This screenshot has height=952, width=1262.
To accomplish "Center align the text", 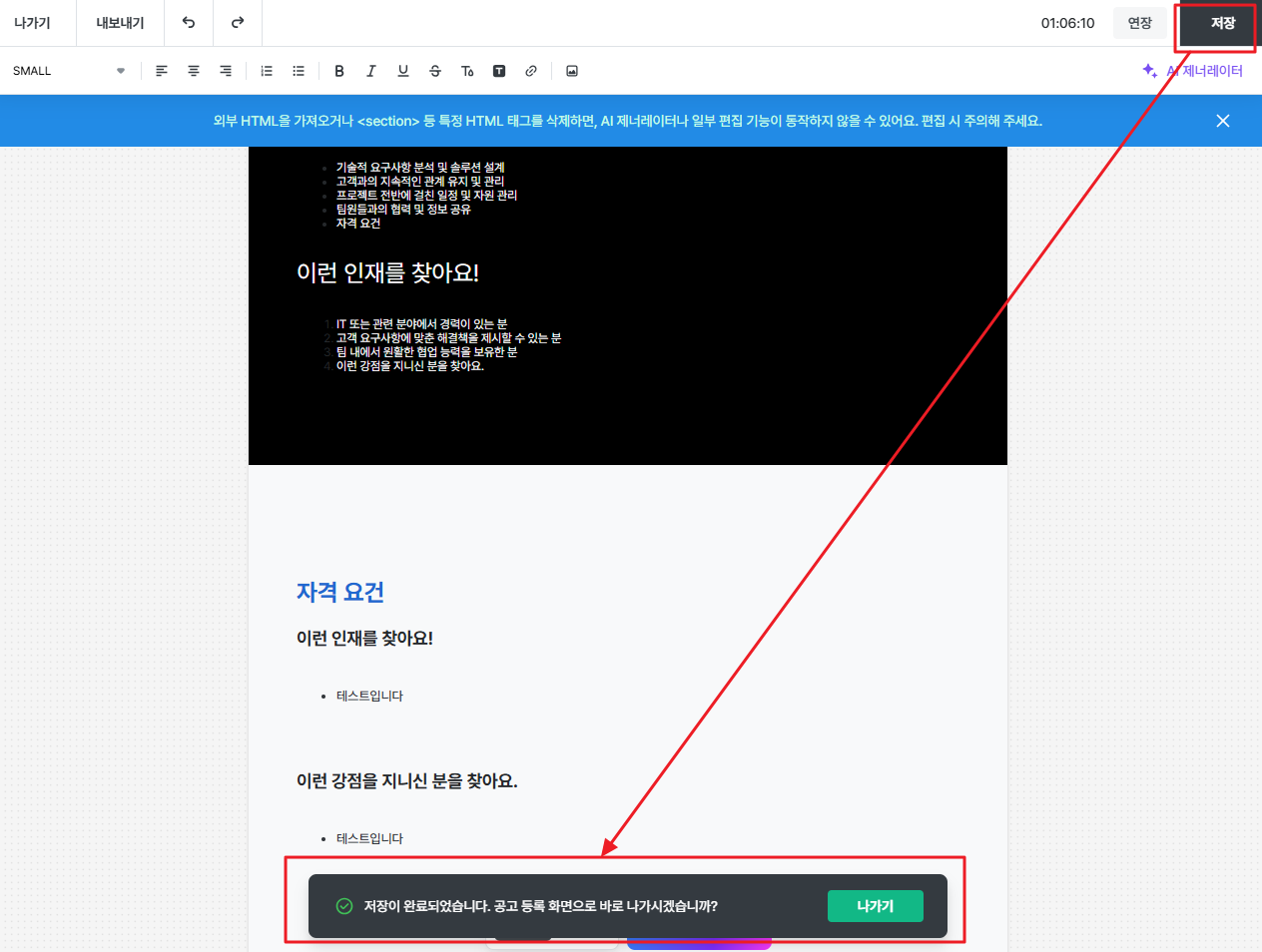I will tap(194, 71).
